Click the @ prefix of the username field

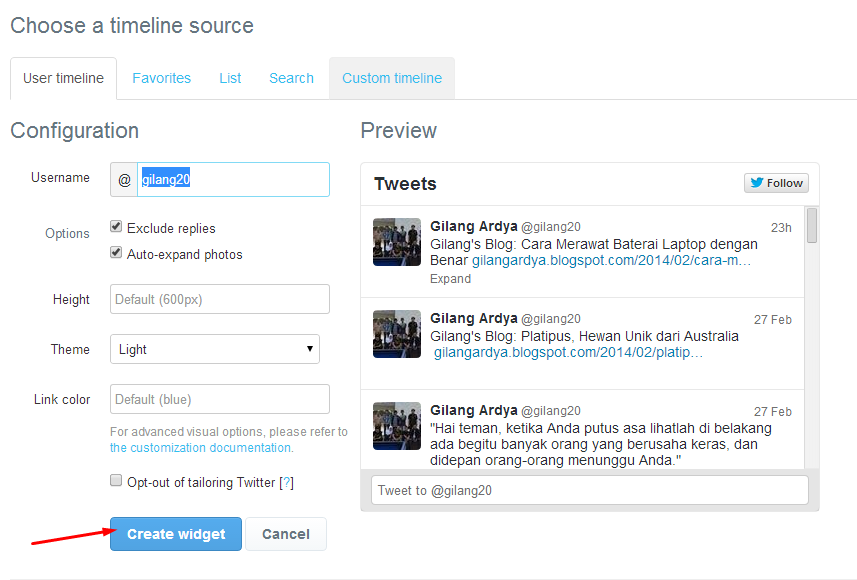[x=124, y=179]
